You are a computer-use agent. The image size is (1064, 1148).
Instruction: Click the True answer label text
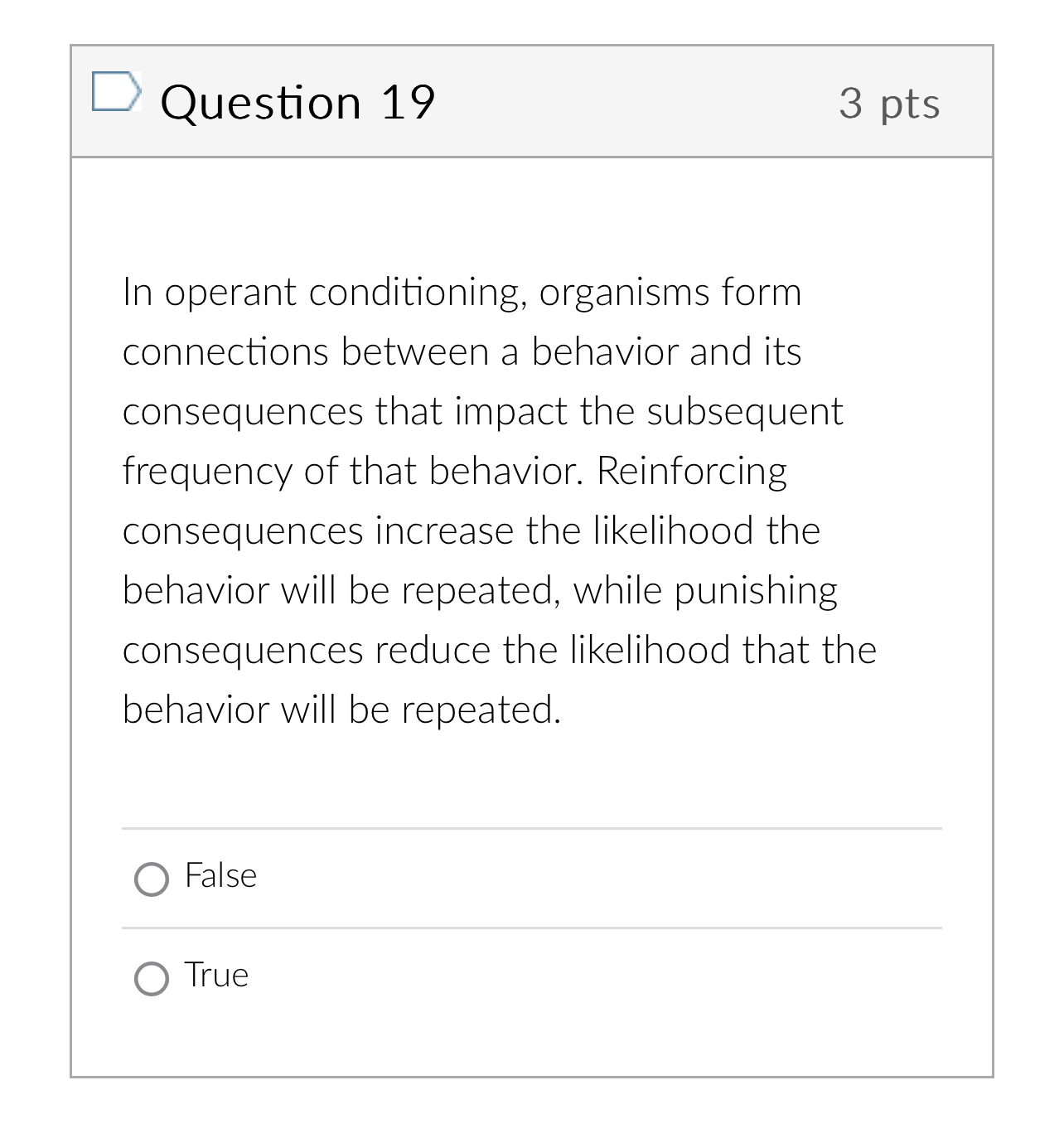click(x=216, y=976)
